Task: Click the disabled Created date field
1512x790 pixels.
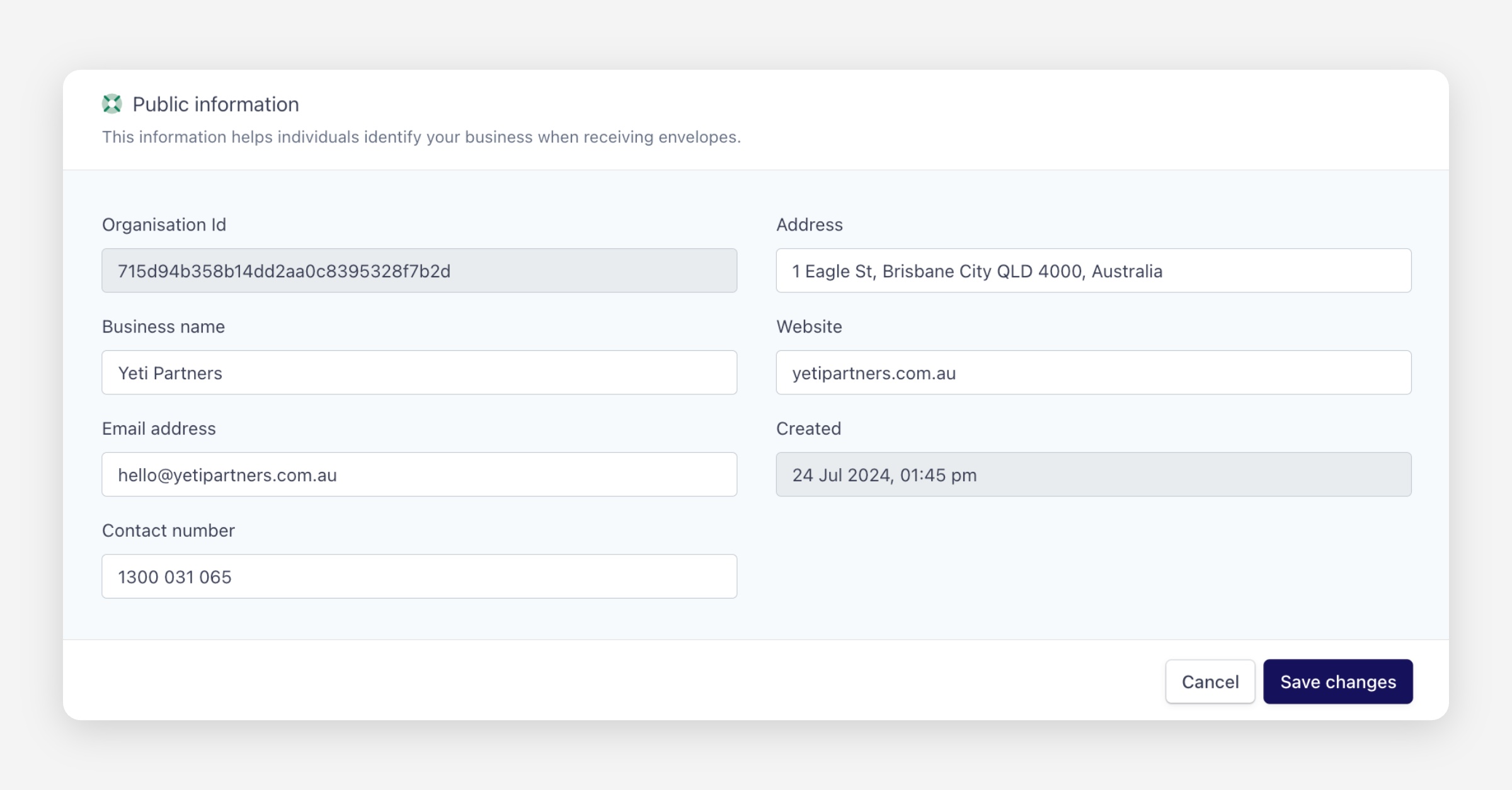Action: point(1093,475)
